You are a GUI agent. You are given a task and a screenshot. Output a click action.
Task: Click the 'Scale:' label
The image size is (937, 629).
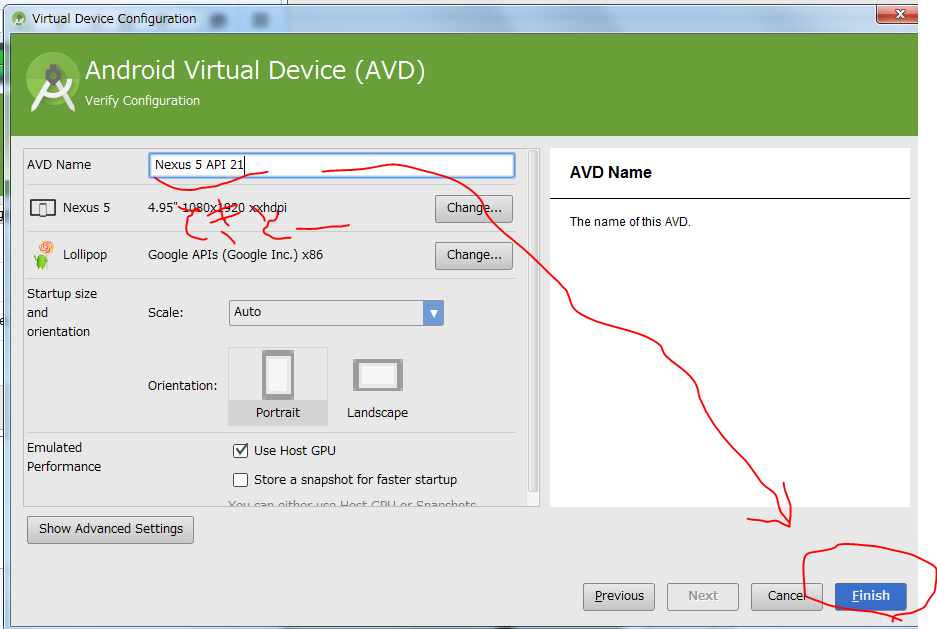166,313
